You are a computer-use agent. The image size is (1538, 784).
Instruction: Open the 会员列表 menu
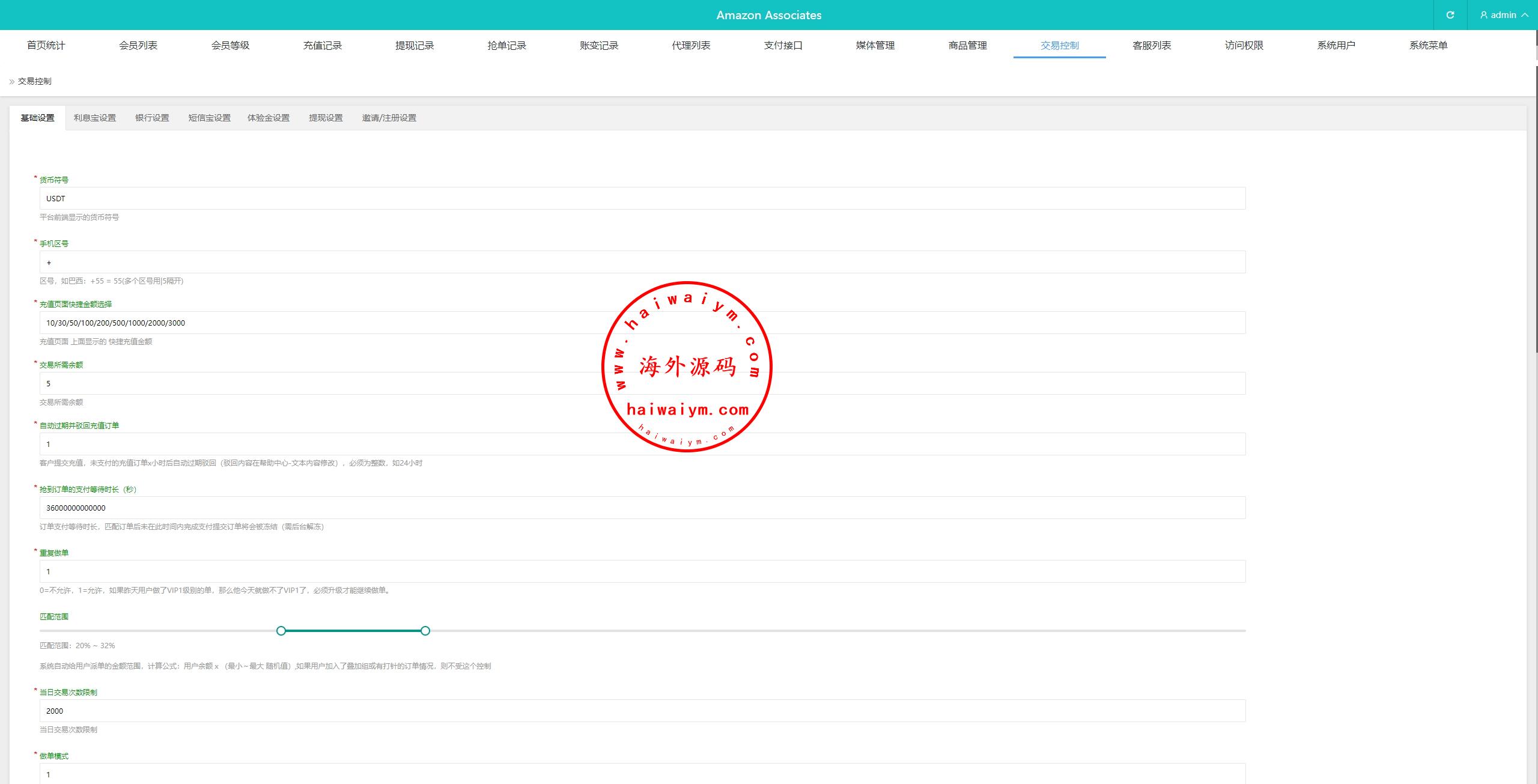coord(138,45)
